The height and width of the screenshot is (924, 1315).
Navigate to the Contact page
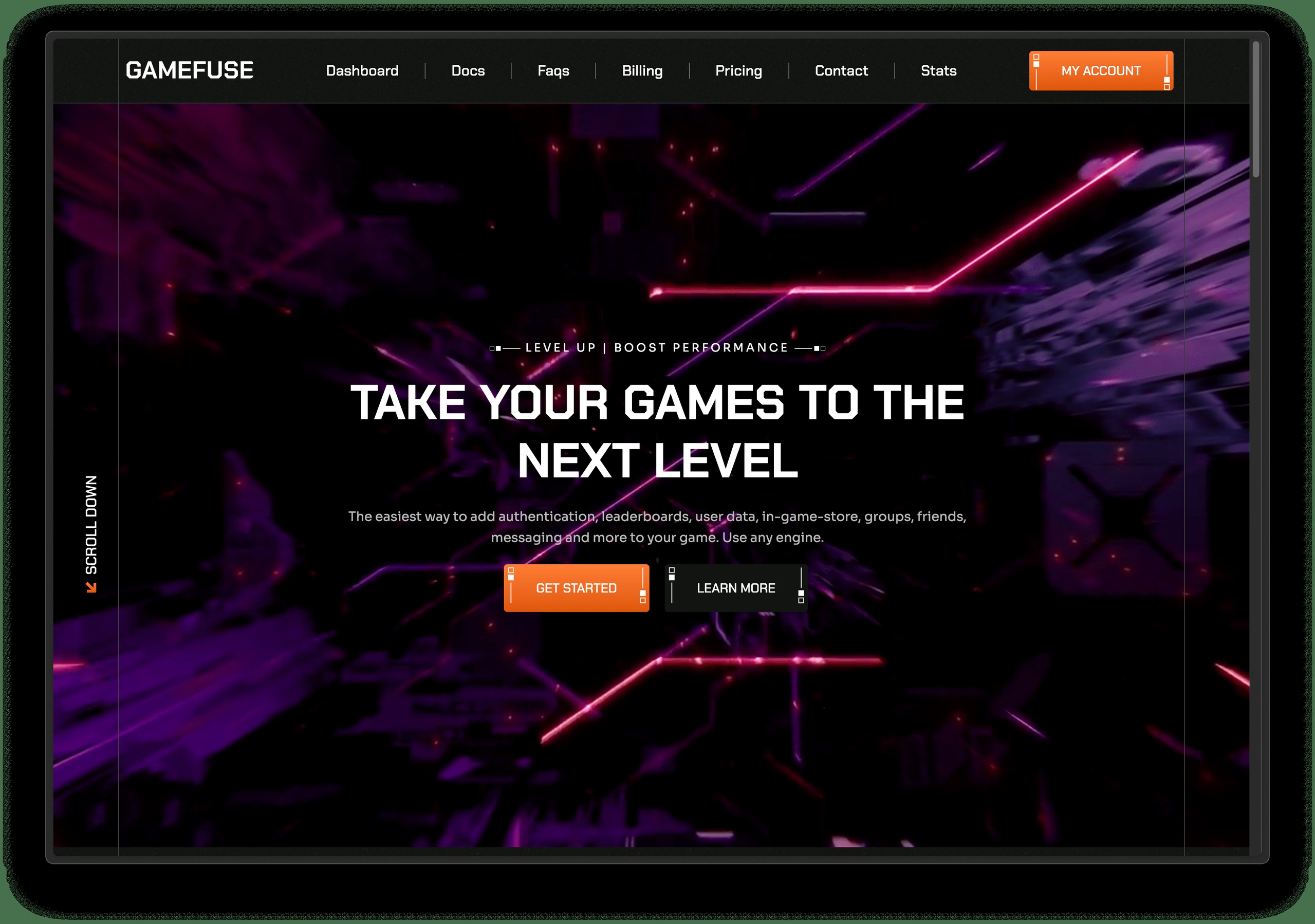click(x=841, y=70)
